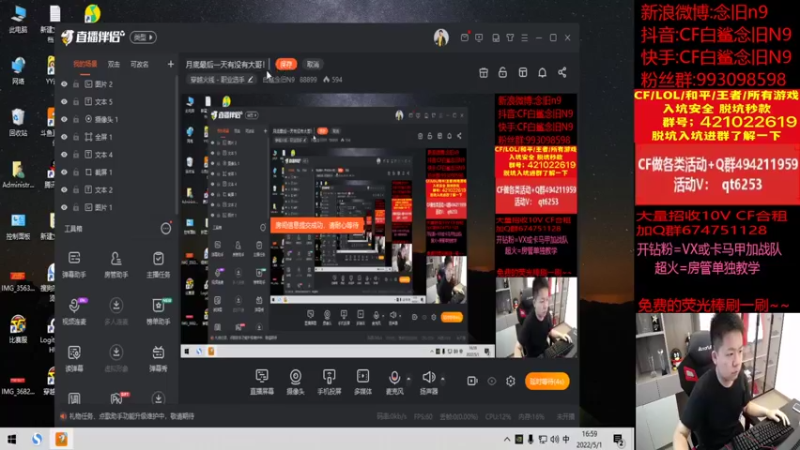Toggle visibility of 文本 2 layer
Viewport: 800px width, 450px height.
tap(64, 190)
